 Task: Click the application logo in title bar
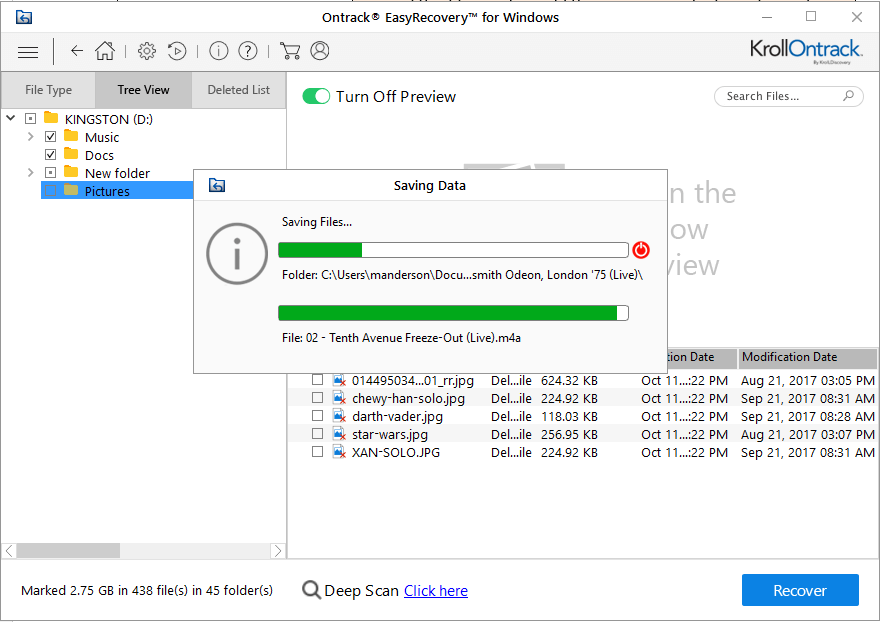[24, 17]
